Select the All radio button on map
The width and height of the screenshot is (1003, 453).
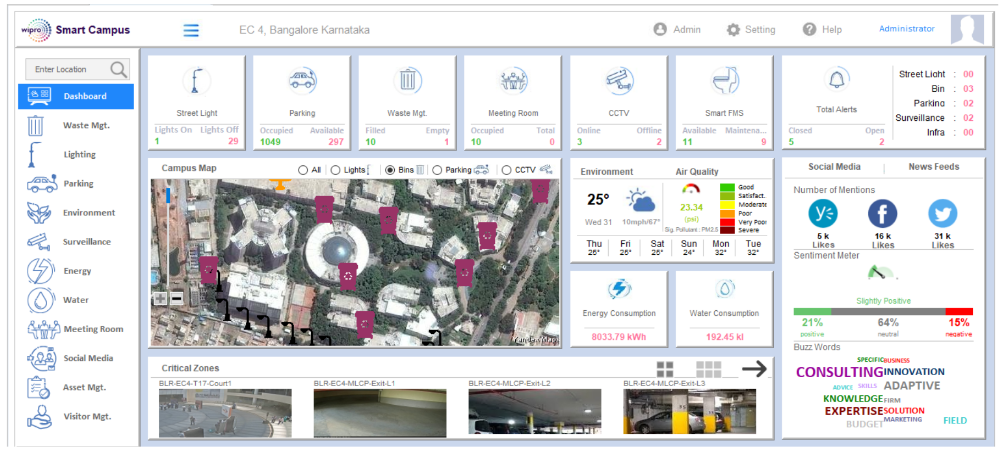304,171
